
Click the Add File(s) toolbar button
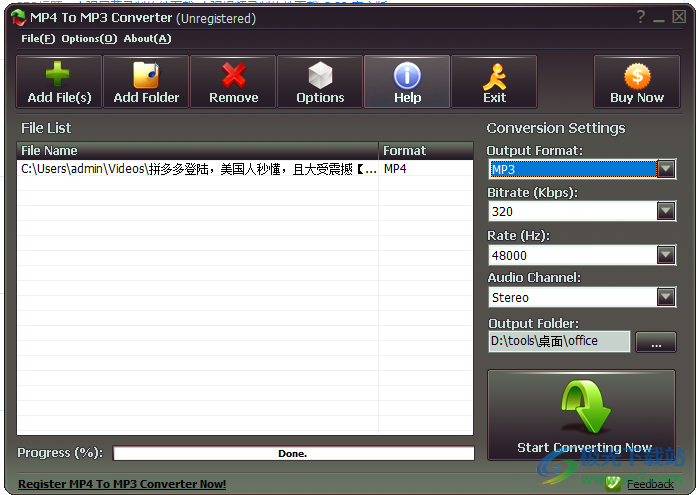click(59, 82)
